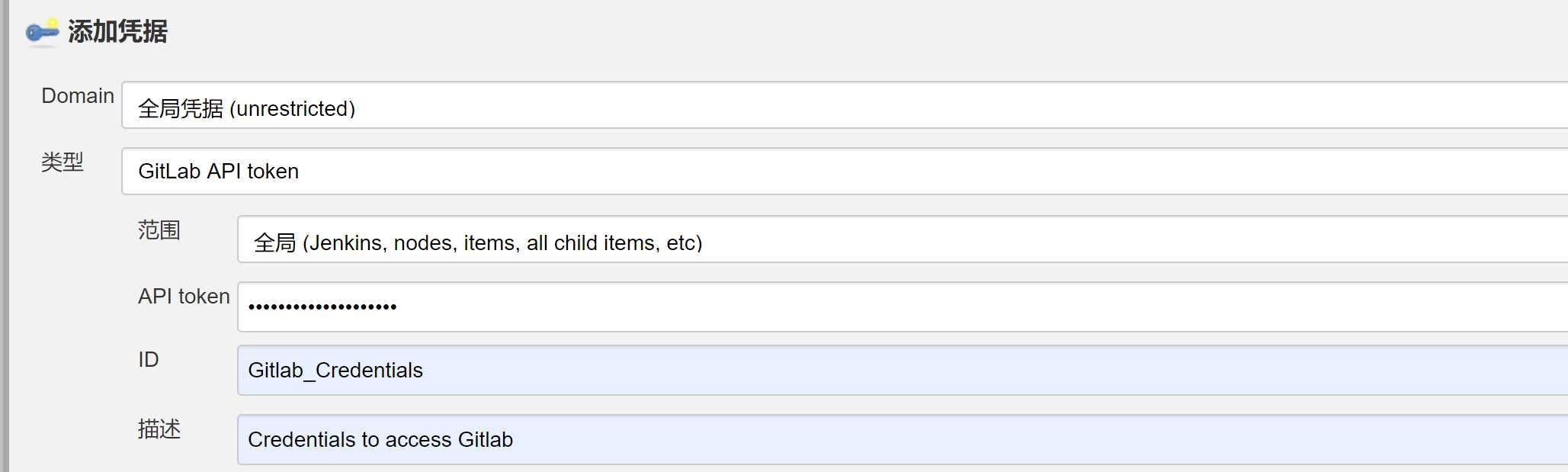
Task: Click the ID label
Action: coord(149,359)
